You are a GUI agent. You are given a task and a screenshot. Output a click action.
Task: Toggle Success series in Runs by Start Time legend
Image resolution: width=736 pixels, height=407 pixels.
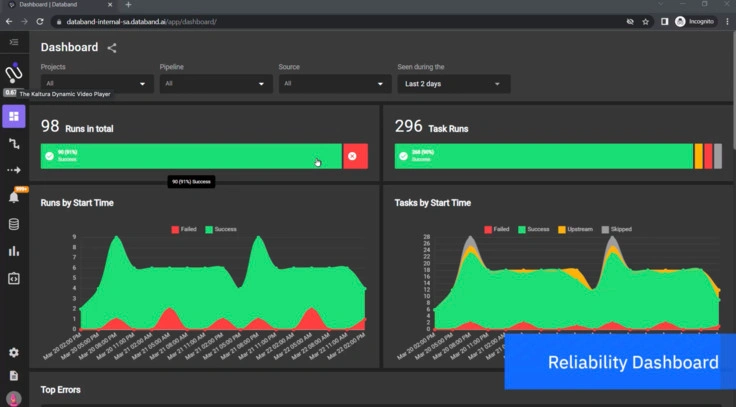pos(222,229)
